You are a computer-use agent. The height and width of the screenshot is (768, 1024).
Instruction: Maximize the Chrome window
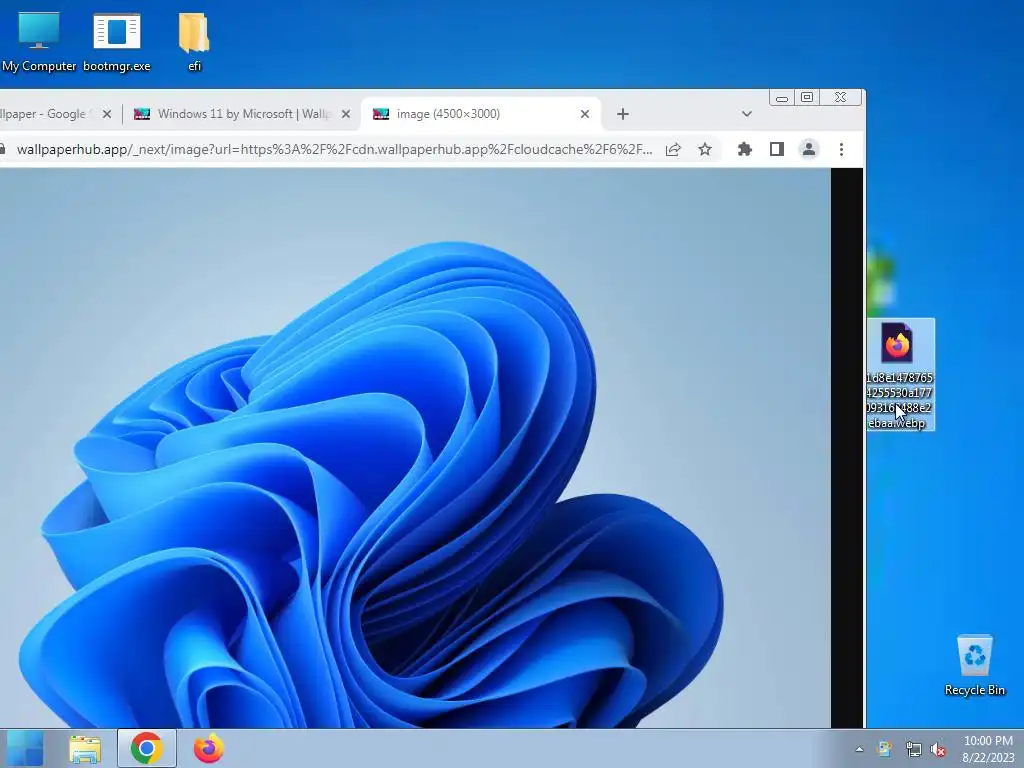[807, 97]
